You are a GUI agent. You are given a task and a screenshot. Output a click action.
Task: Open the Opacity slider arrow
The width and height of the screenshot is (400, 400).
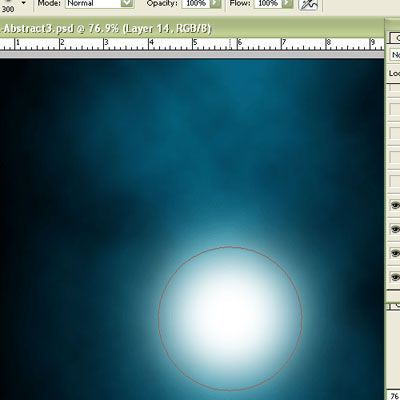pyautogui.click(x=216, y=3)
